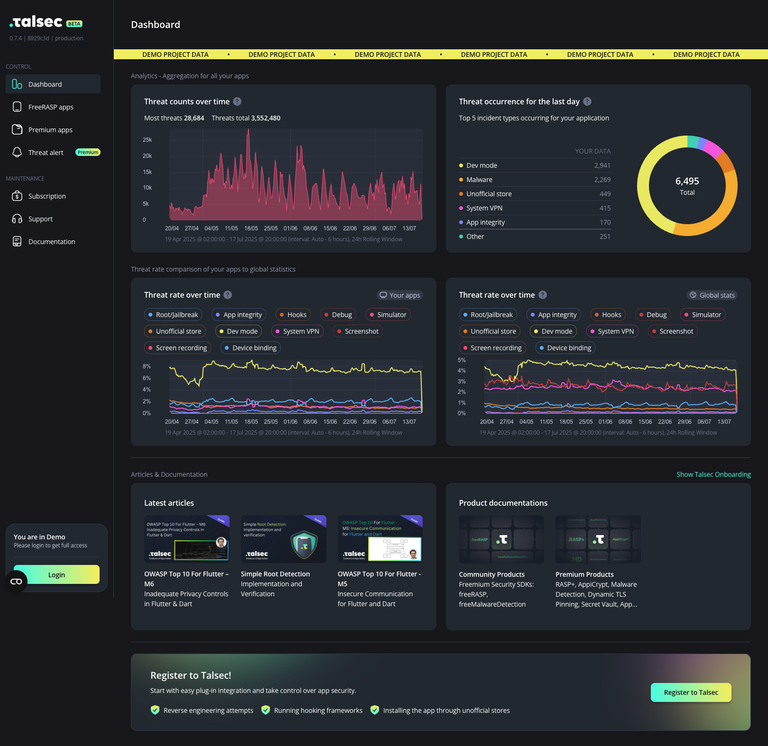Viewport: 768px width, 746px height.
Task: Click help icon beside Threat counts over time
Action: point(237,101)
